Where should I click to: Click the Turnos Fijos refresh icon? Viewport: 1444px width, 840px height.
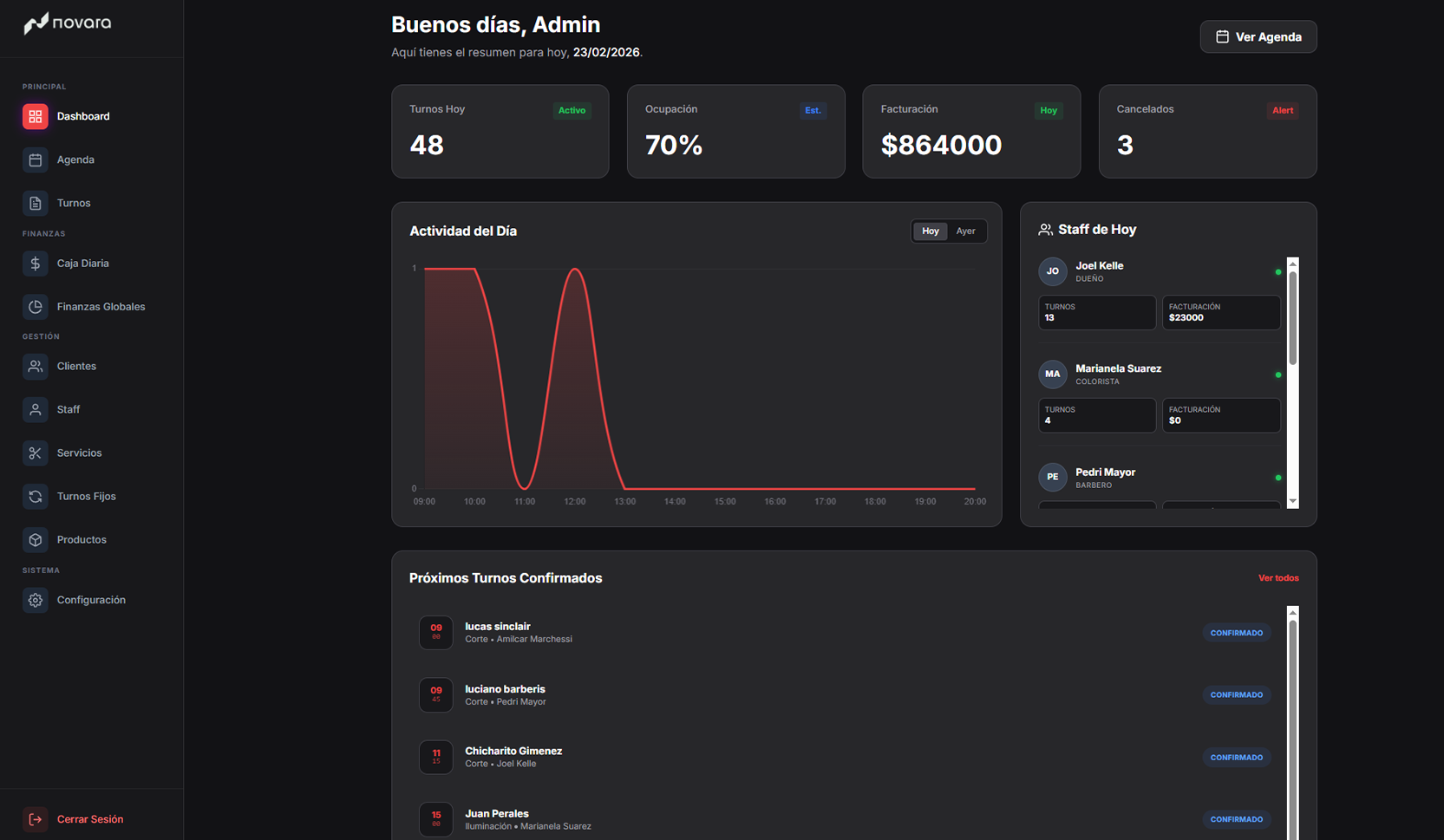[x=35, y=496]
